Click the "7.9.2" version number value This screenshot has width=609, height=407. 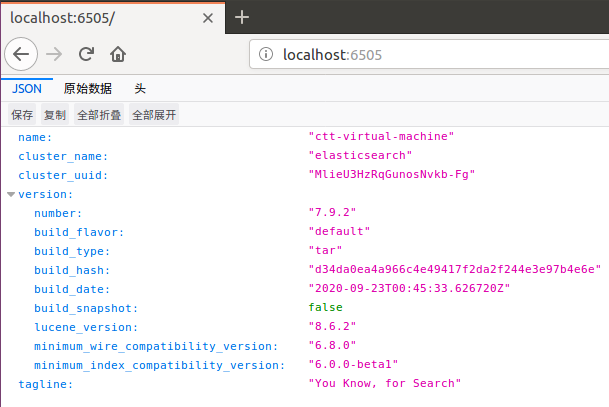tap(332, 212)
